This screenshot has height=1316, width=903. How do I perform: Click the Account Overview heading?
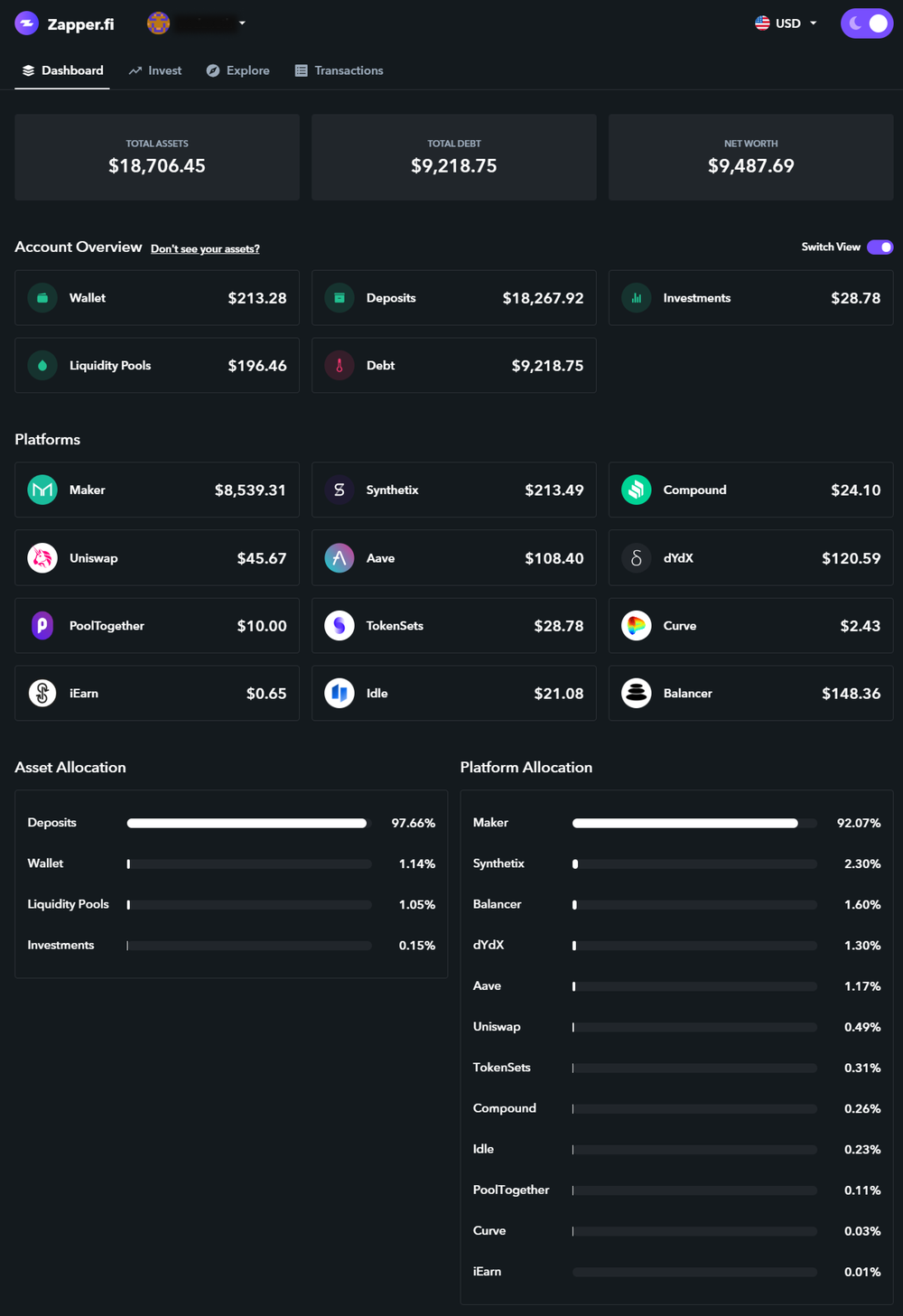click(x=79, y=247)
